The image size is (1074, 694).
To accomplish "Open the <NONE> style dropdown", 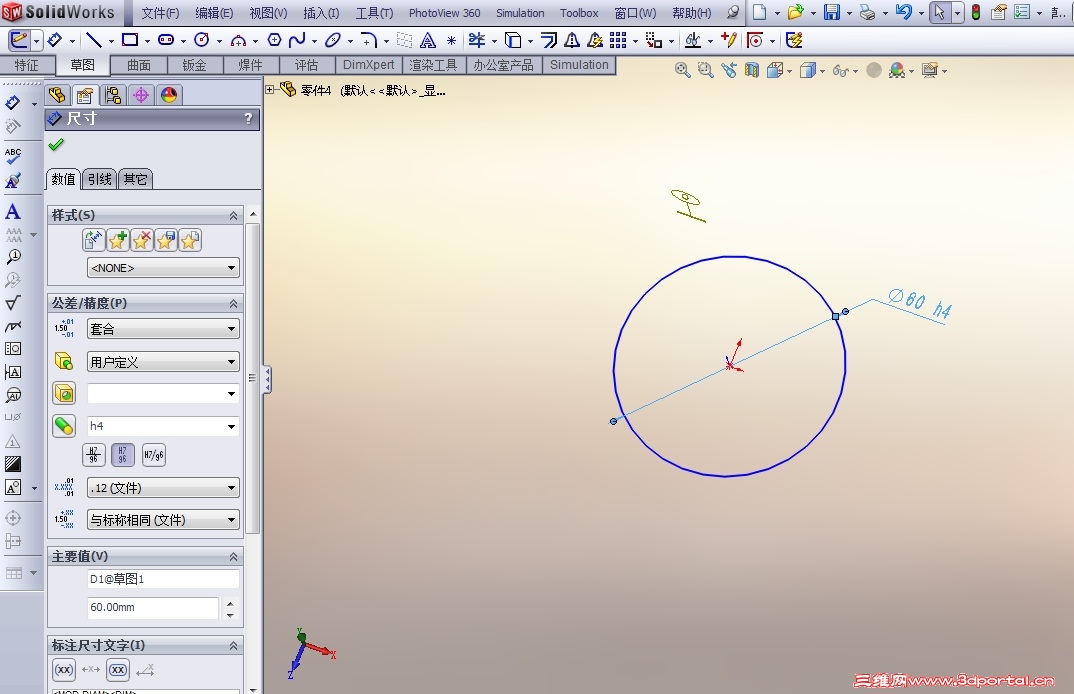I will (x=163, y=268).
